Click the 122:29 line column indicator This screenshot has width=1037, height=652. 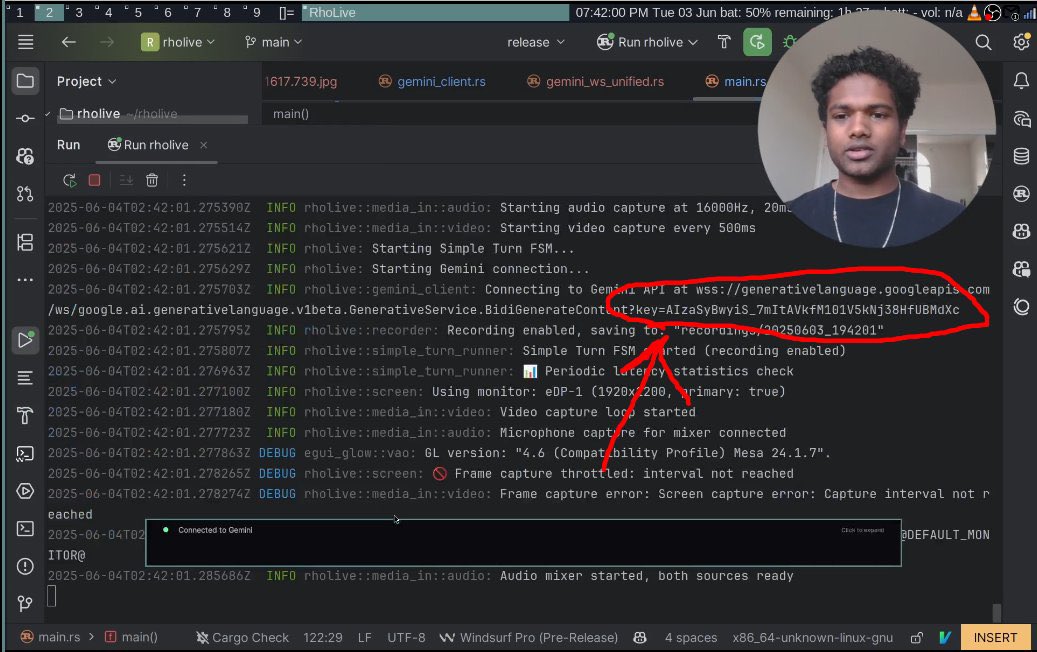[323, 637]
